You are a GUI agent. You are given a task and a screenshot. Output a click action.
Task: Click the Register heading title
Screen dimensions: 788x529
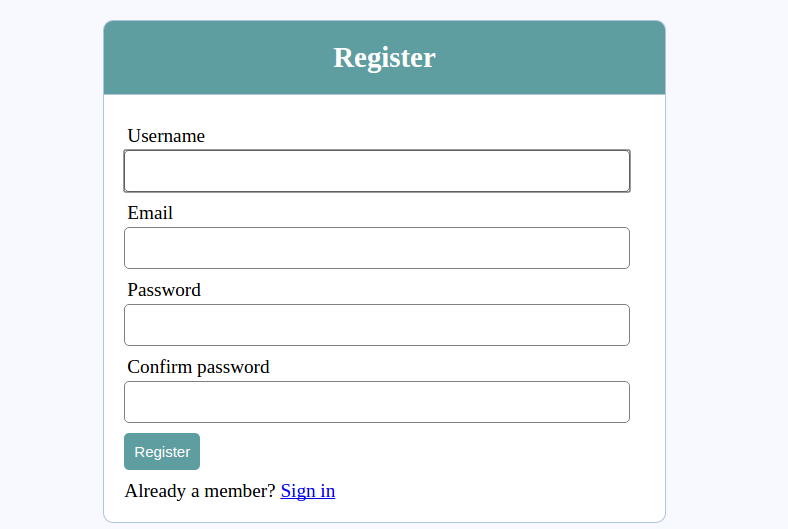384,58
